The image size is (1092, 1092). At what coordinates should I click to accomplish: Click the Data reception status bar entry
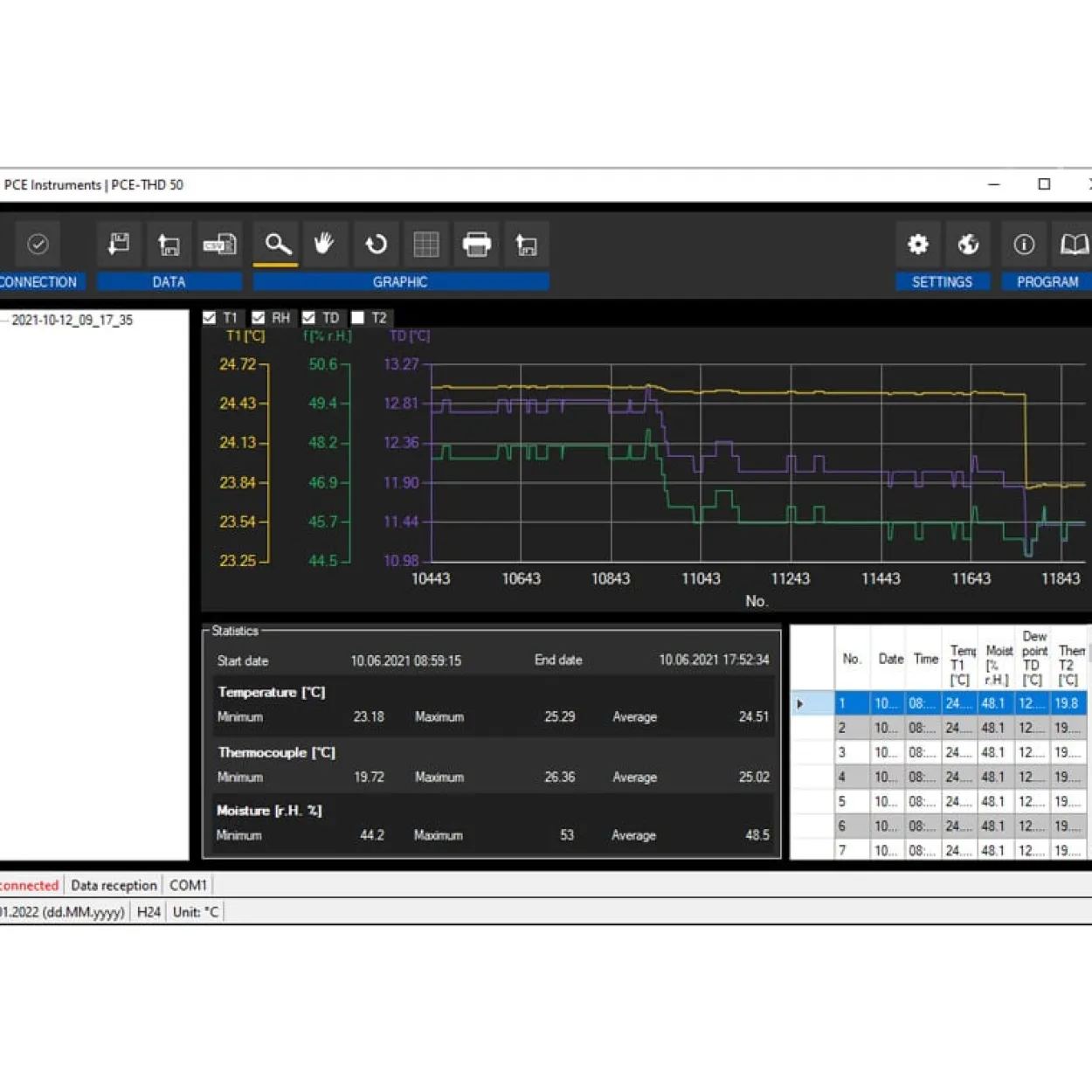[x=114, y=885]
